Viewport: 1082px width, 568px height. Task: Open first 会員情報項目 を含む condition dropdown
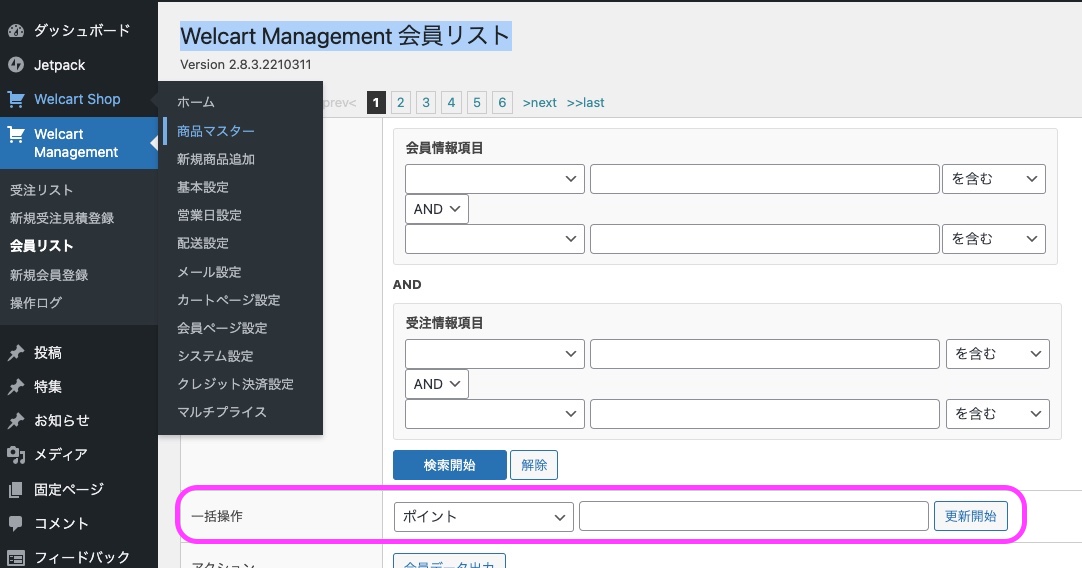pyautogui.click(x=994, y=179)
